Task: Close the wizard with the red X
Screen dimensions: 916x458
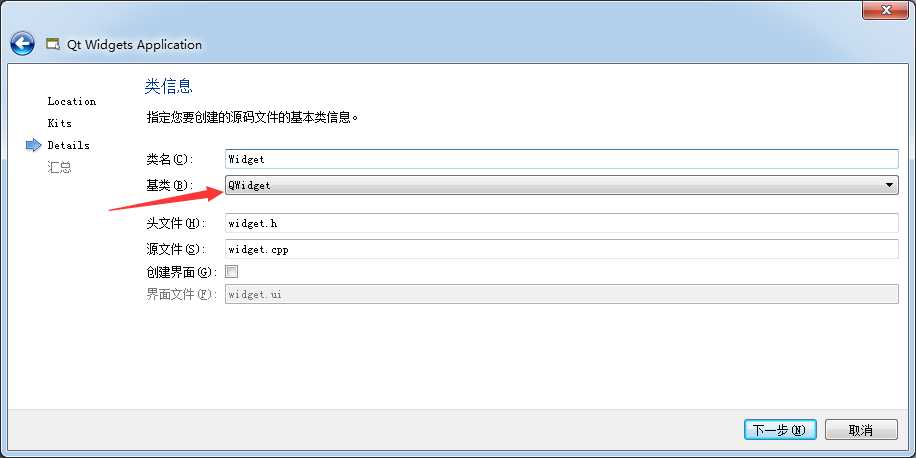Action: click(886, 9)
